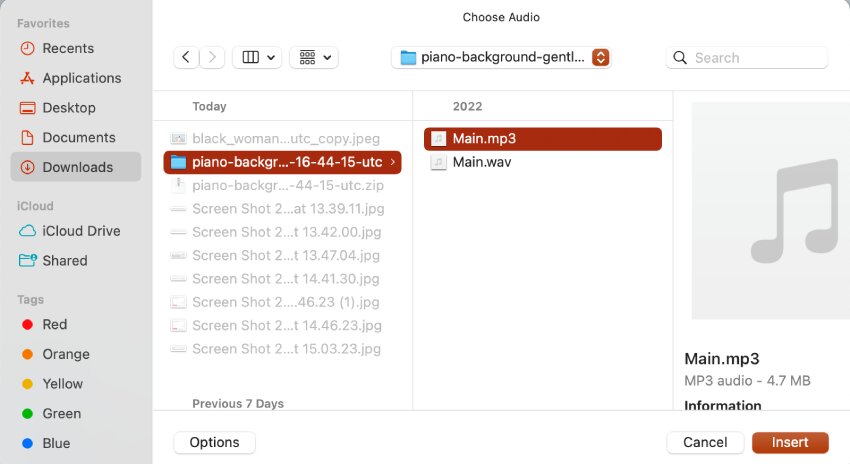Click the back navigation arrow

186,58
